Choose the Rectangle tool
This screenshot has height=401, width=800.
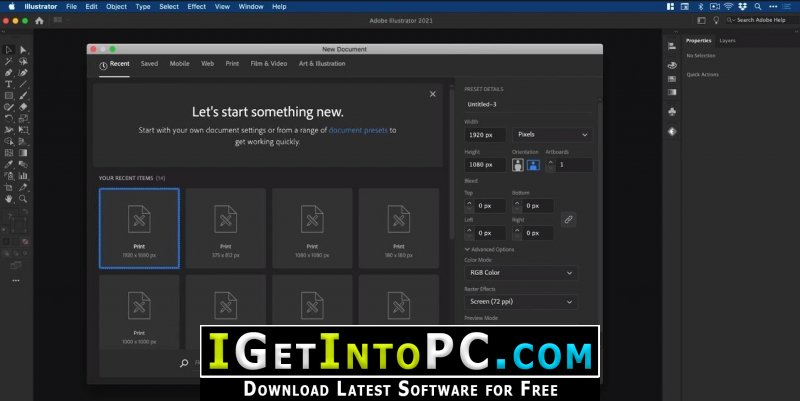point(9,95)
